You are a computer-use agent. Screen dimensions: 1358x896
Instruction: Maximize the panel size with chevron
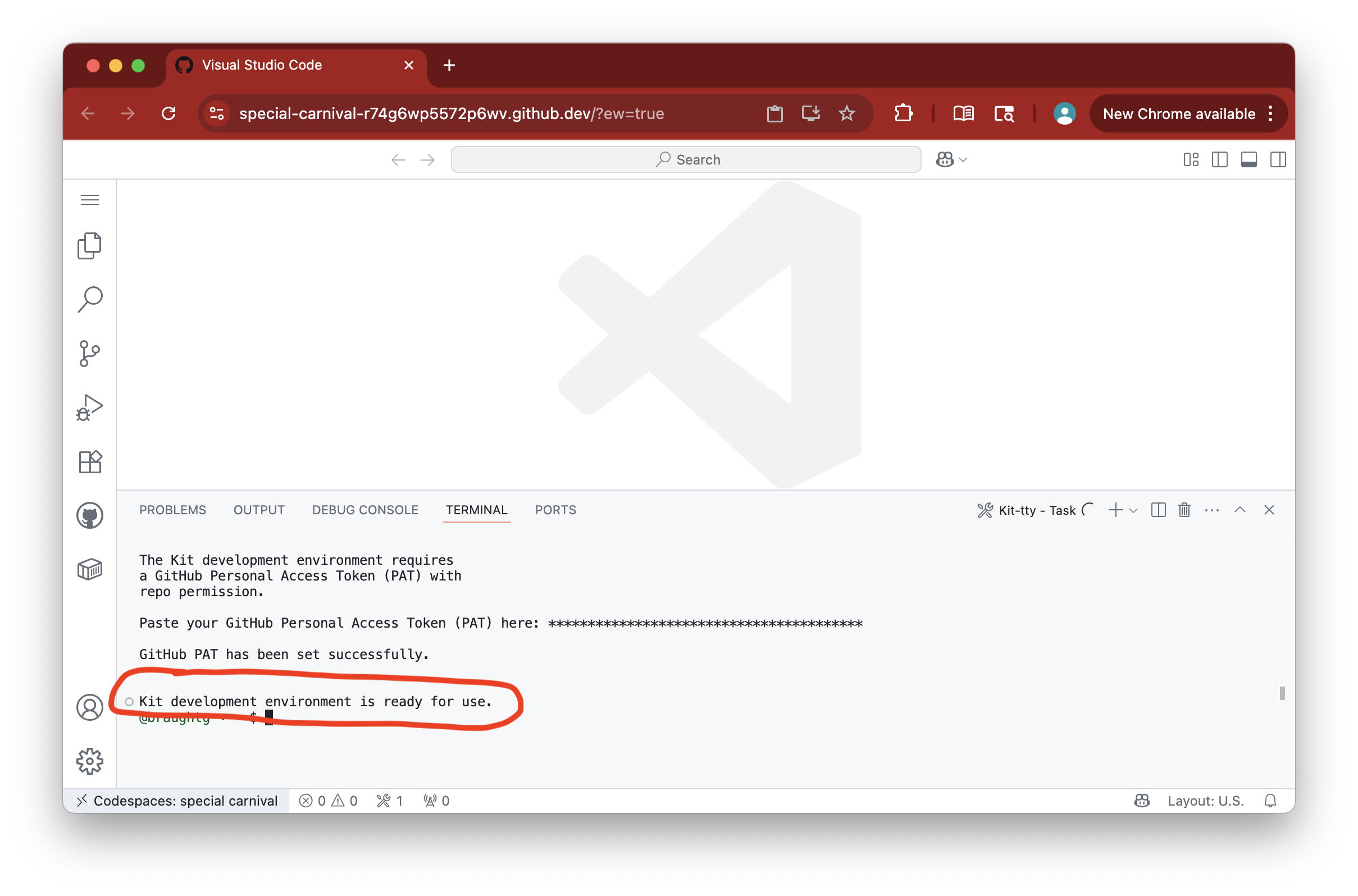pyautogui.click(x=1239, y=510)
